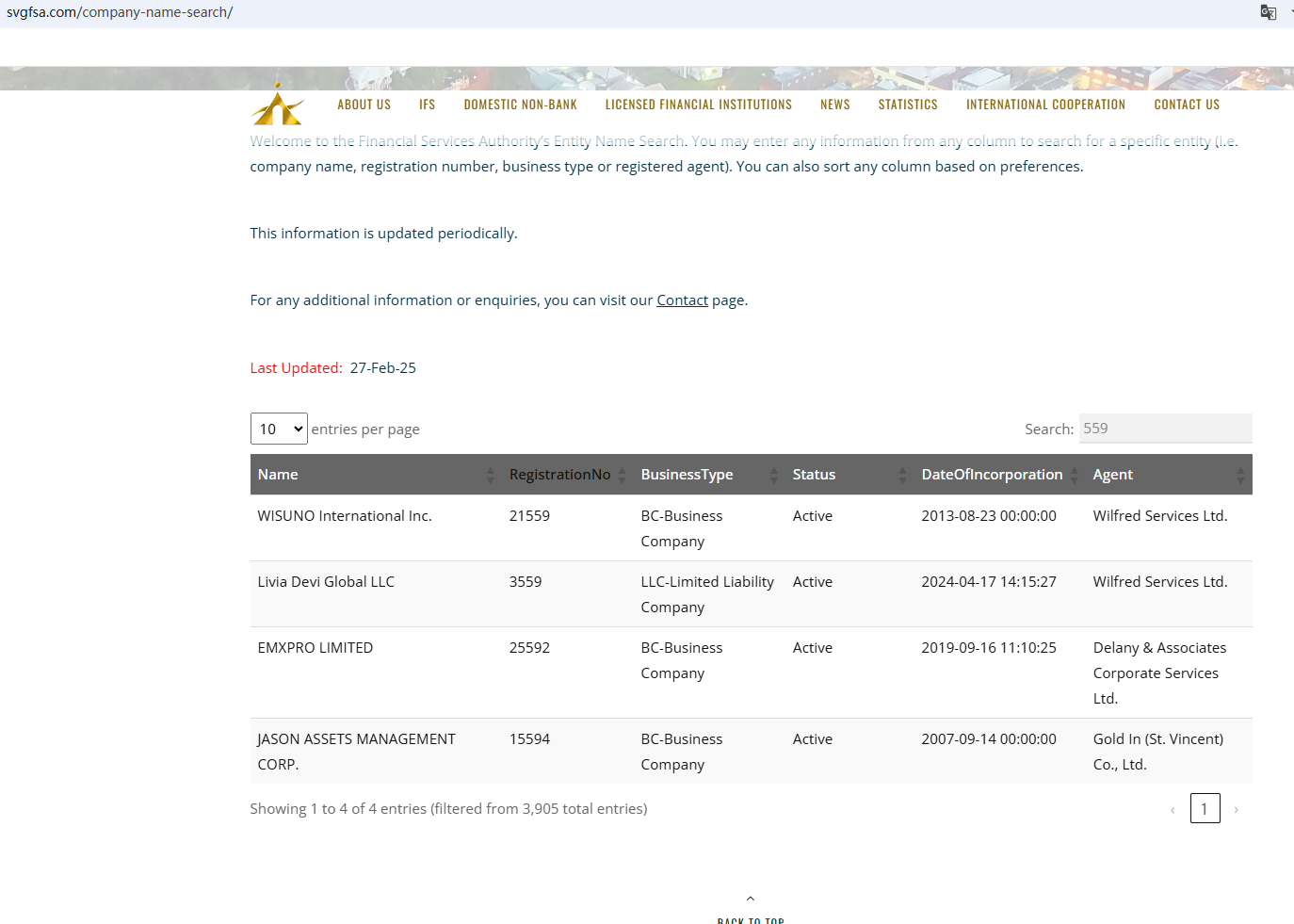Click Wilfred Services Ltd. in Livia Devi row

(1160, 582)
